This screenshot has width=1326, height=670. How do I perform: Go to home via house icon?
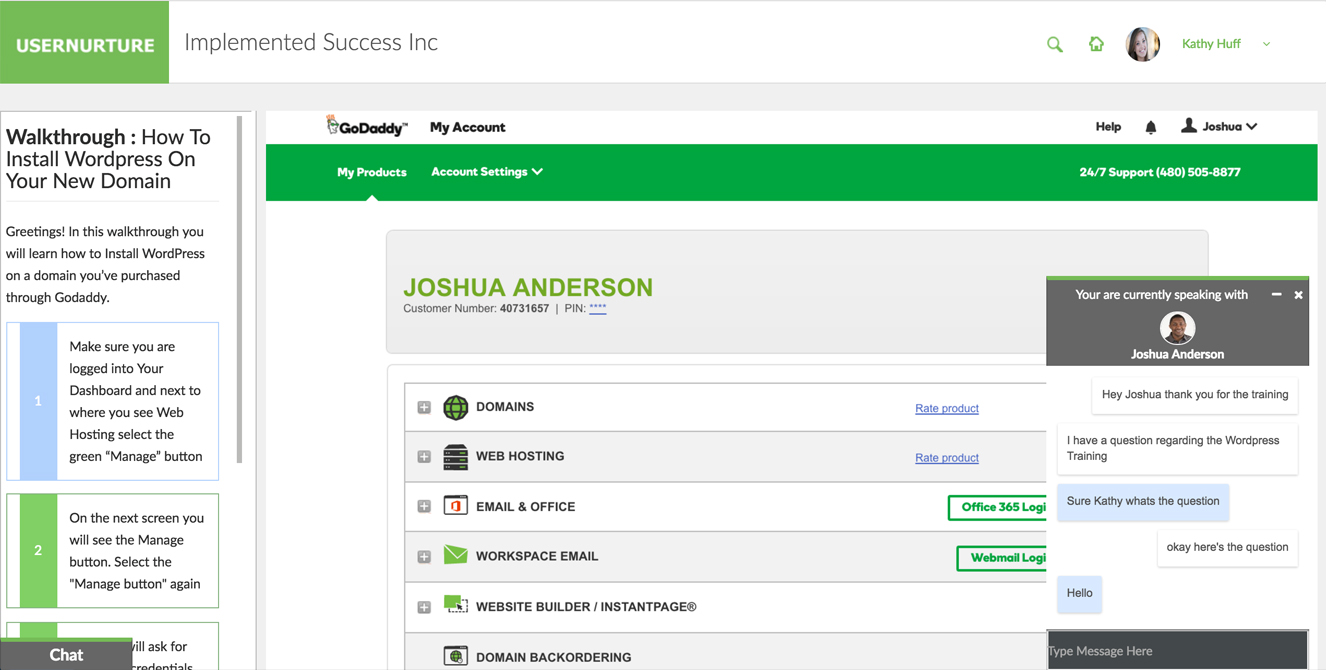click(x=1096, y=44)
